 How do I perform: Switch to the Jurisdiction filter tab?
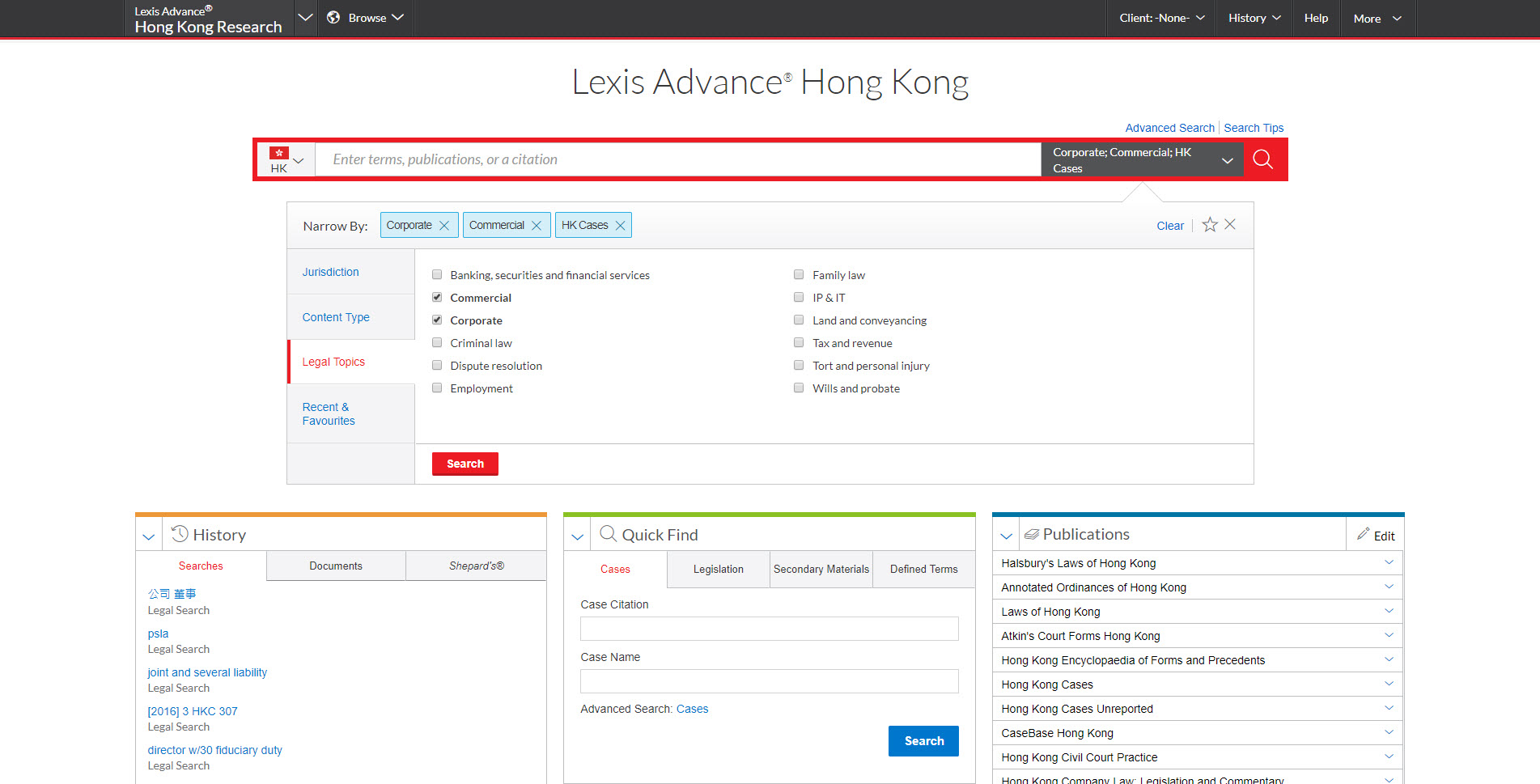(351, 272)
